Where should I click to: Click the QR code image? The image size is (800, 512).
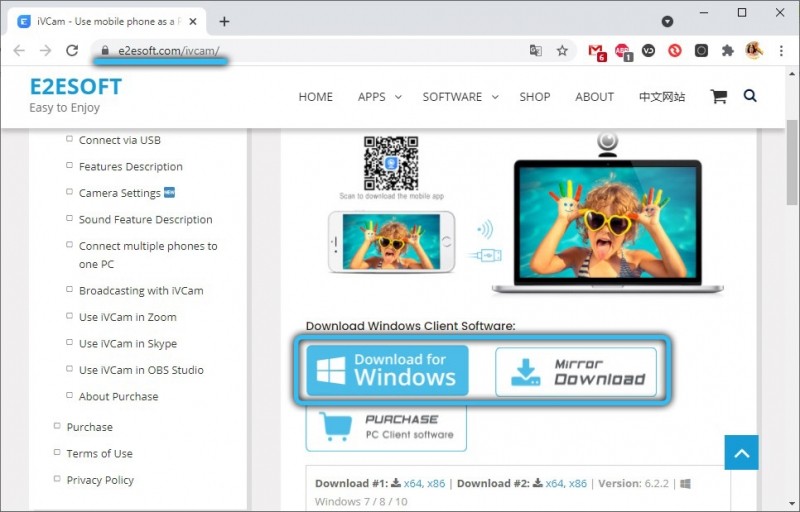[x=391, y=163]
